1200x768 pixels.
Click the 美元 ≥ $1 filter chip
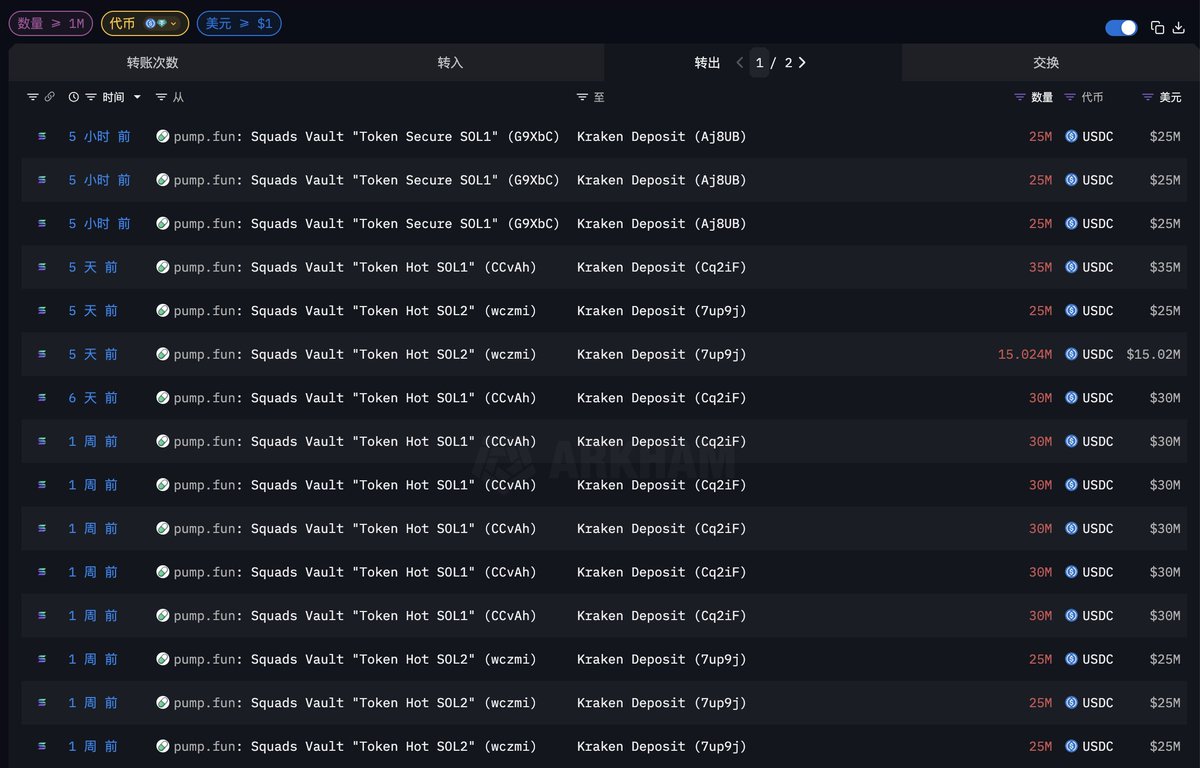238,23
